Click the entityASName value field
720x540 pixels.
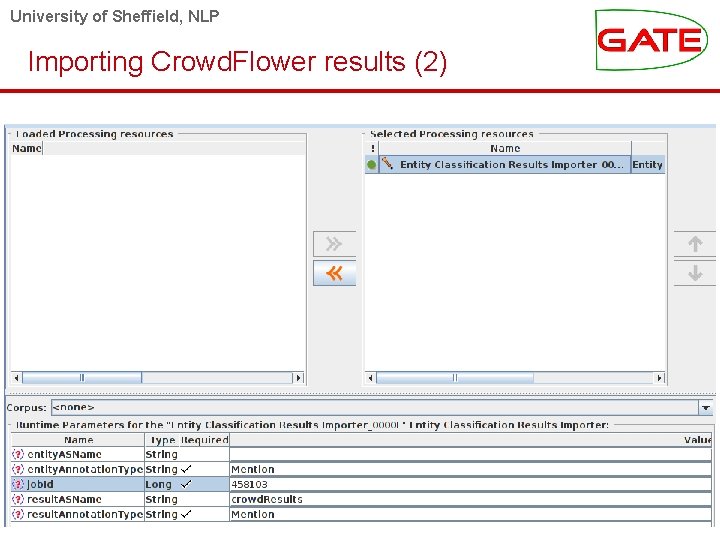(x=470, y=454)
